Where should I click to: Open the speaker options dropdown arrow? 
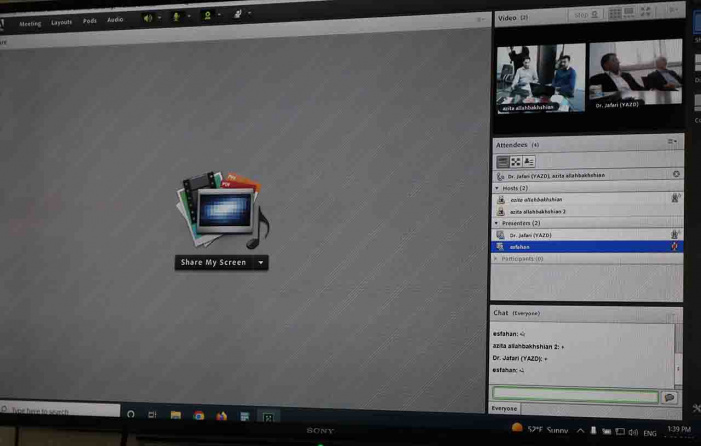(x=160, y=17)
